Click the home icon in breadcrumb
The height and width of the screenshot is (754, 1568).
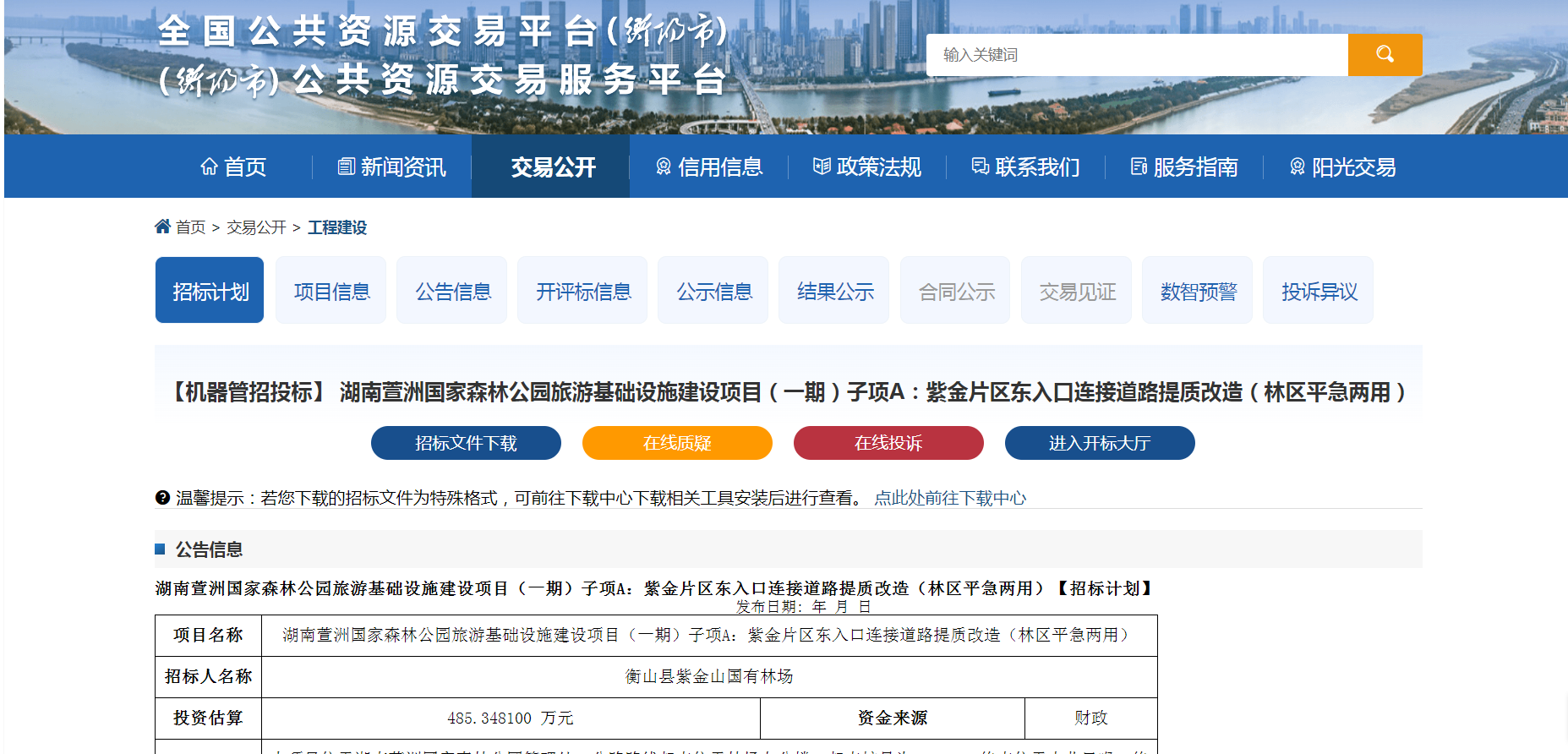pos(162,227)
